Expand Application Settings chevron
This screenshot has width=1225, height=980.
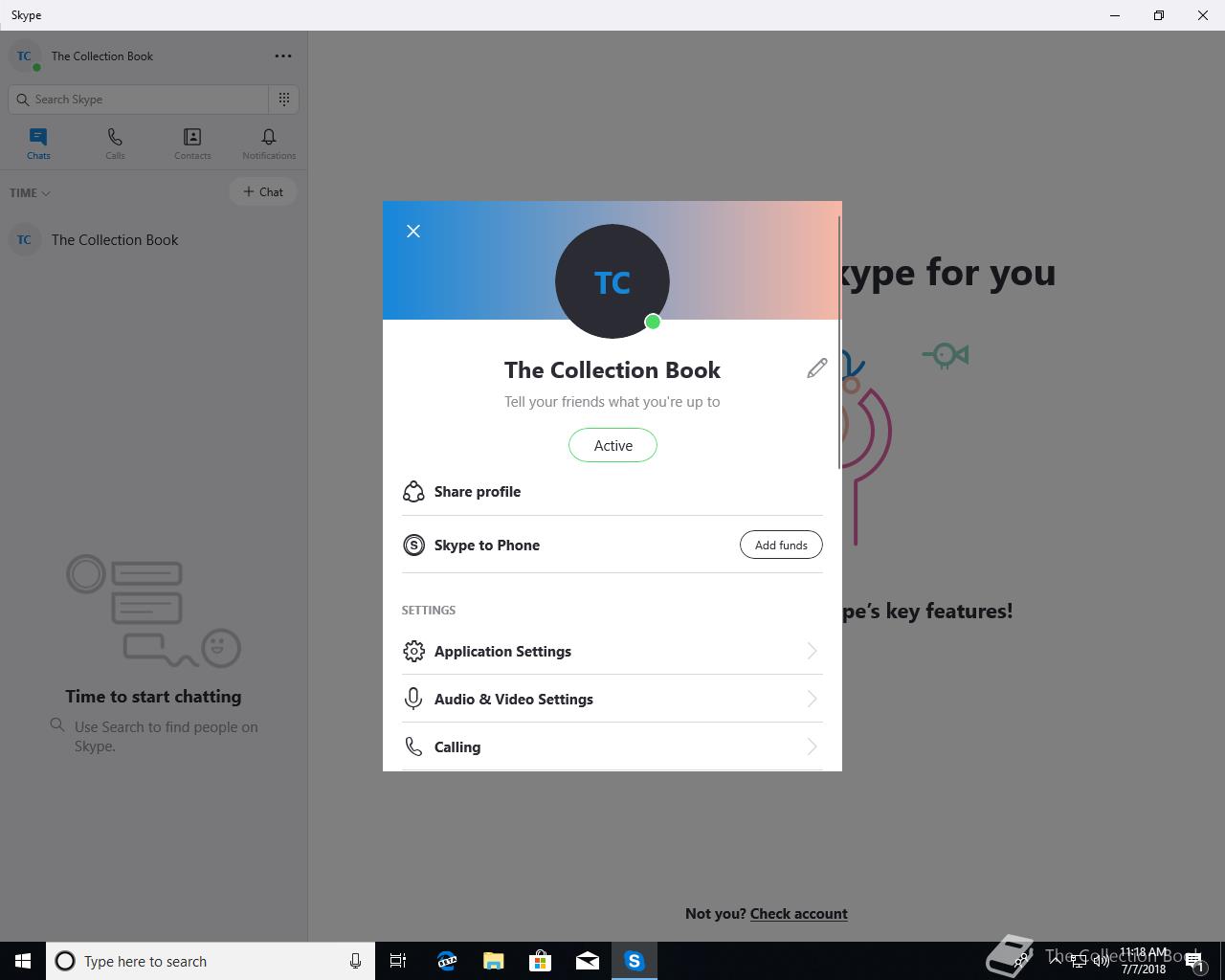click(x=812, y=651)
